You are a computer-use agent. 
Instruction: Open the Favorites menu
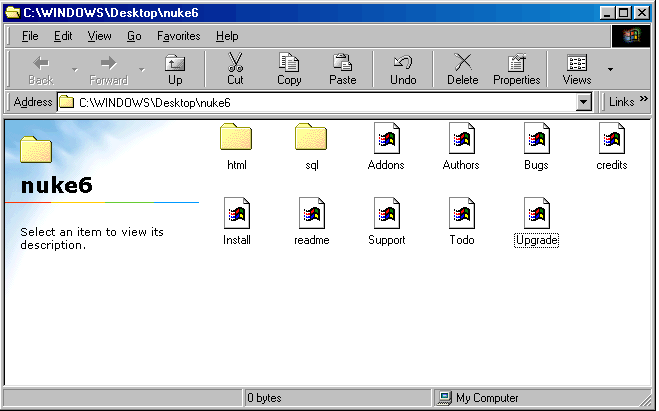pos(178,36)
